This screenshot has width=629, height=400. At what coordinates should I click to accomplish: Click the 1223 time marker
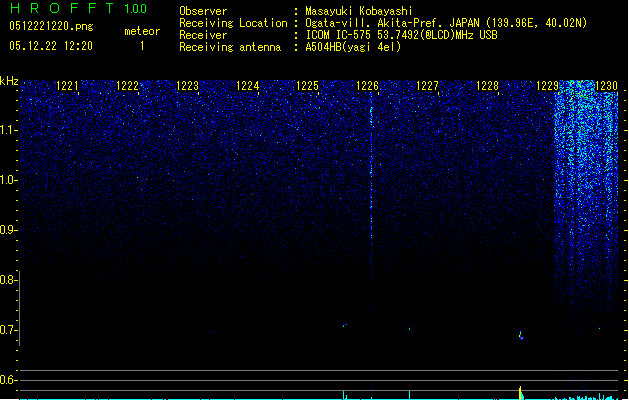187,86
